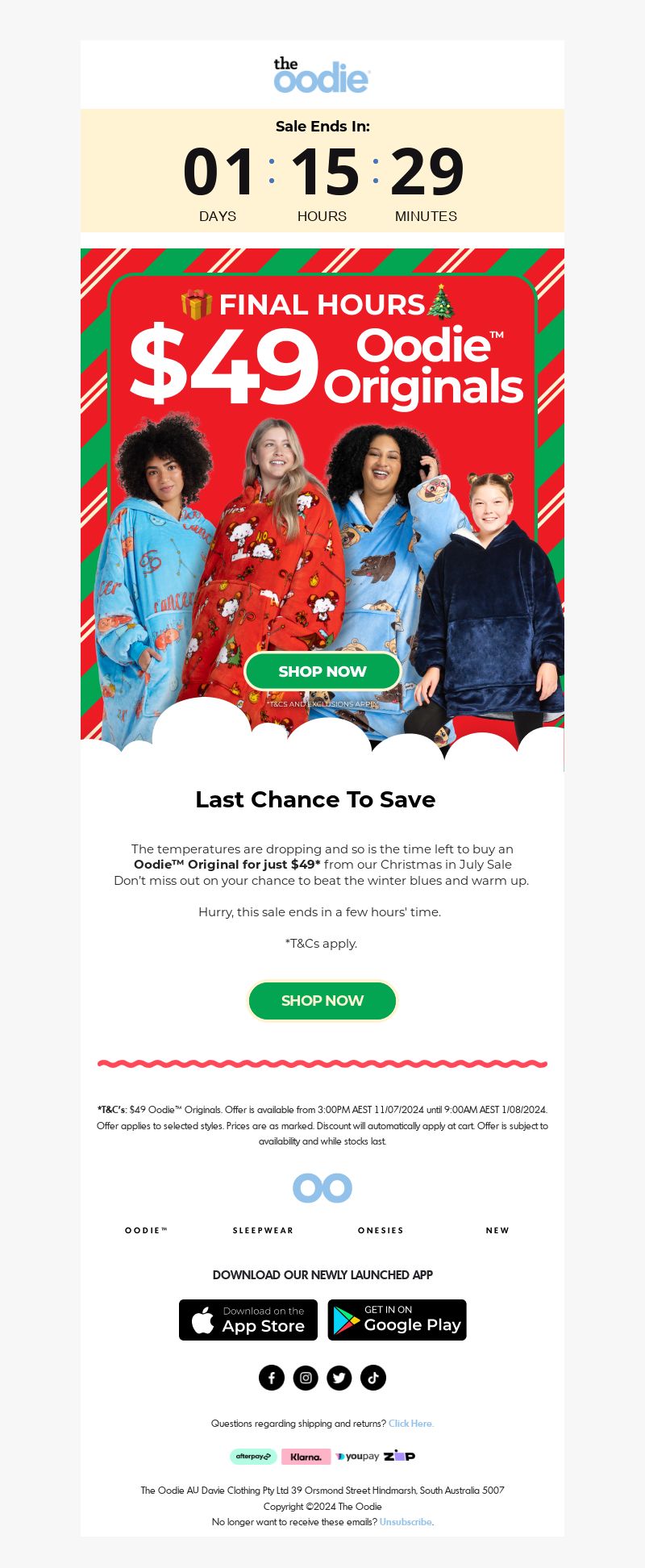Open the ONESIES footer menu item
Screen dimensions: 645x1568
pyautogui.click(x=381, y=1230)
